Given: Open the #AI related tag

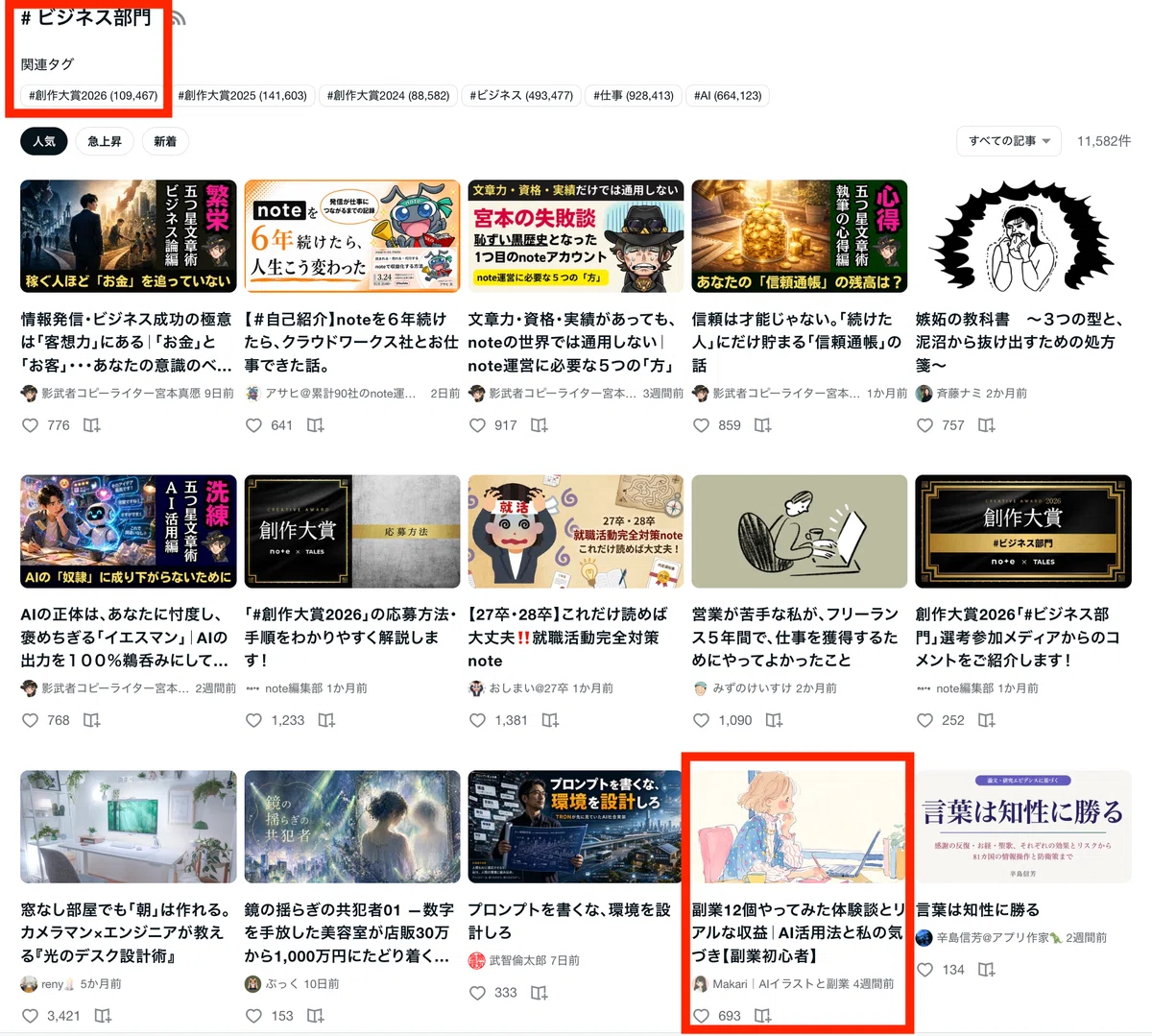Looking at the screenshot, I should [x=728, y=96].
